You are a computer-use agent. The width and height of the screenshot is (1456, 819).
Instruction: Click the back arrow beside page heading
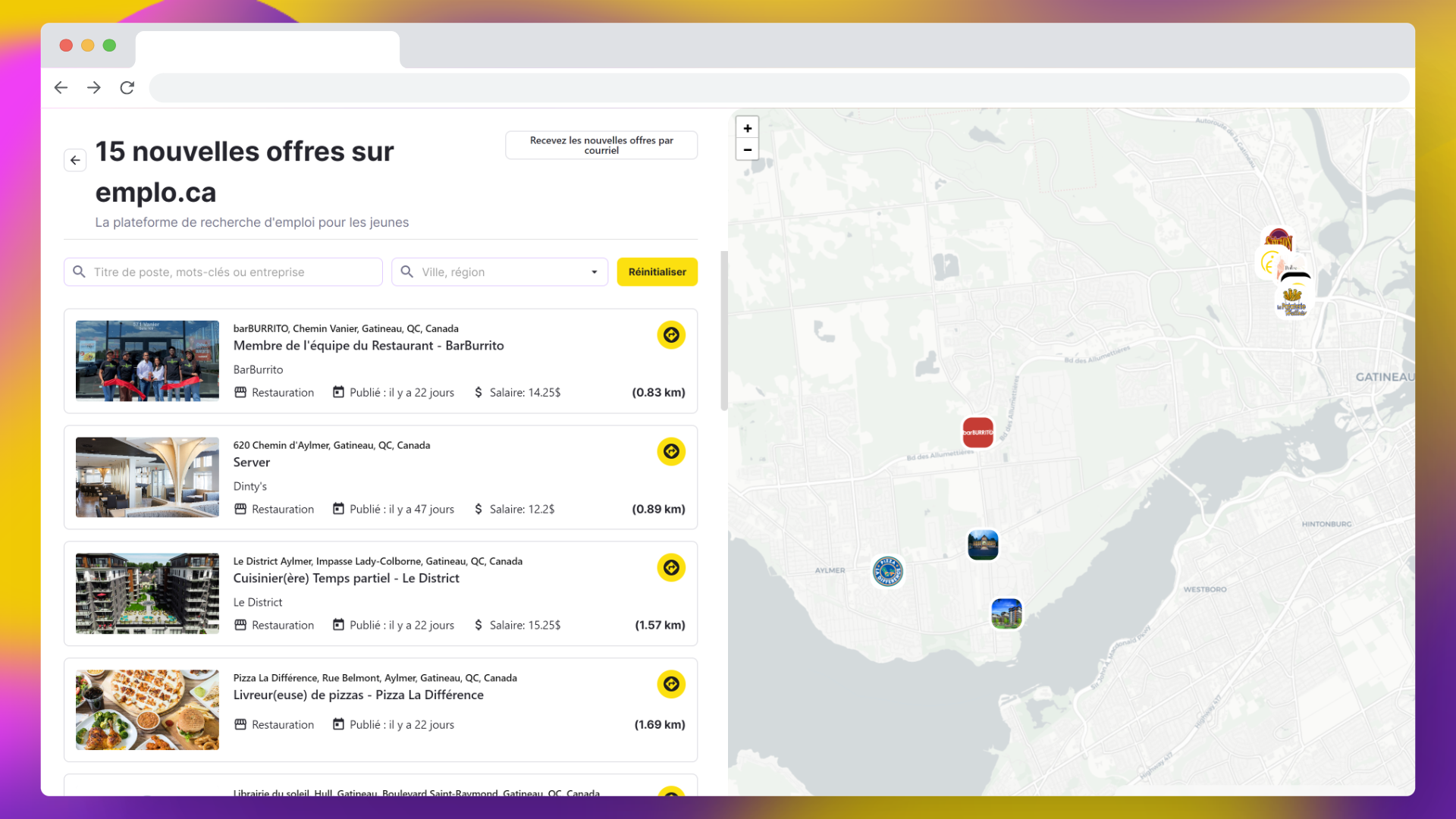coord(75,160)
